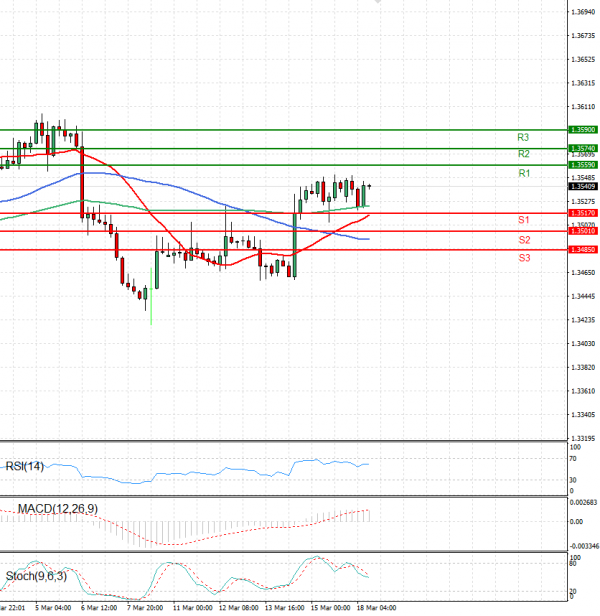600x616 pixels.
Task: Select the 1.35590 green price tag
Action: click(583, 165)
